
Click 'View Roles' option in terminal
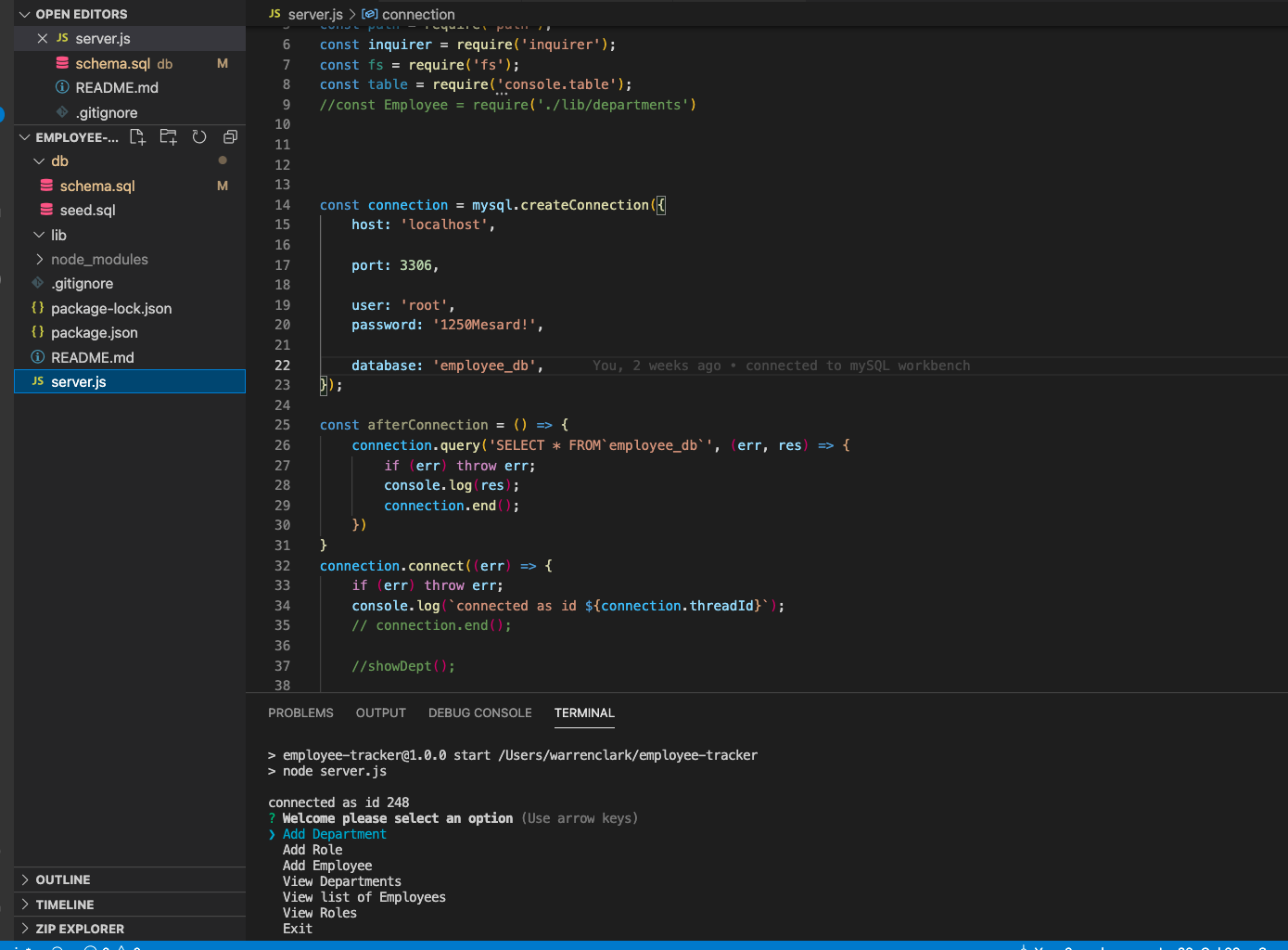320,913
